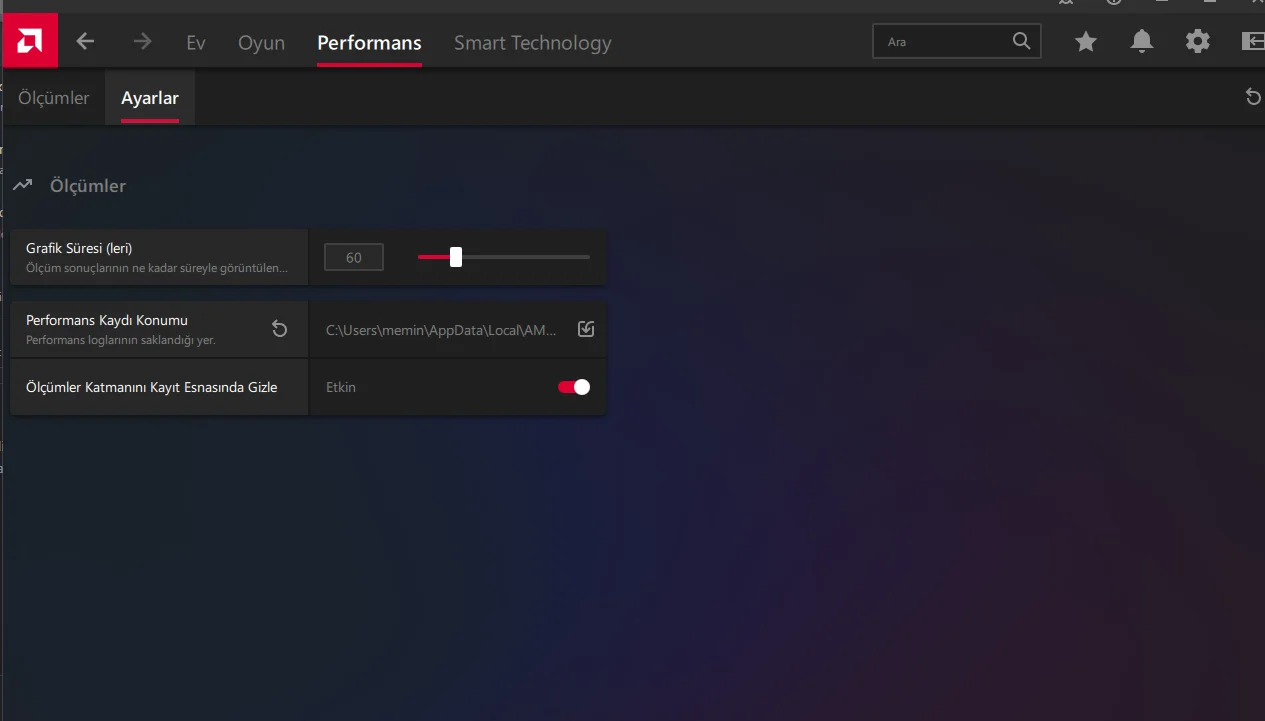The width and height of the screenshot is (1265, 721).
Task: Click the AMD logo icon
Action: pos(30,40)
